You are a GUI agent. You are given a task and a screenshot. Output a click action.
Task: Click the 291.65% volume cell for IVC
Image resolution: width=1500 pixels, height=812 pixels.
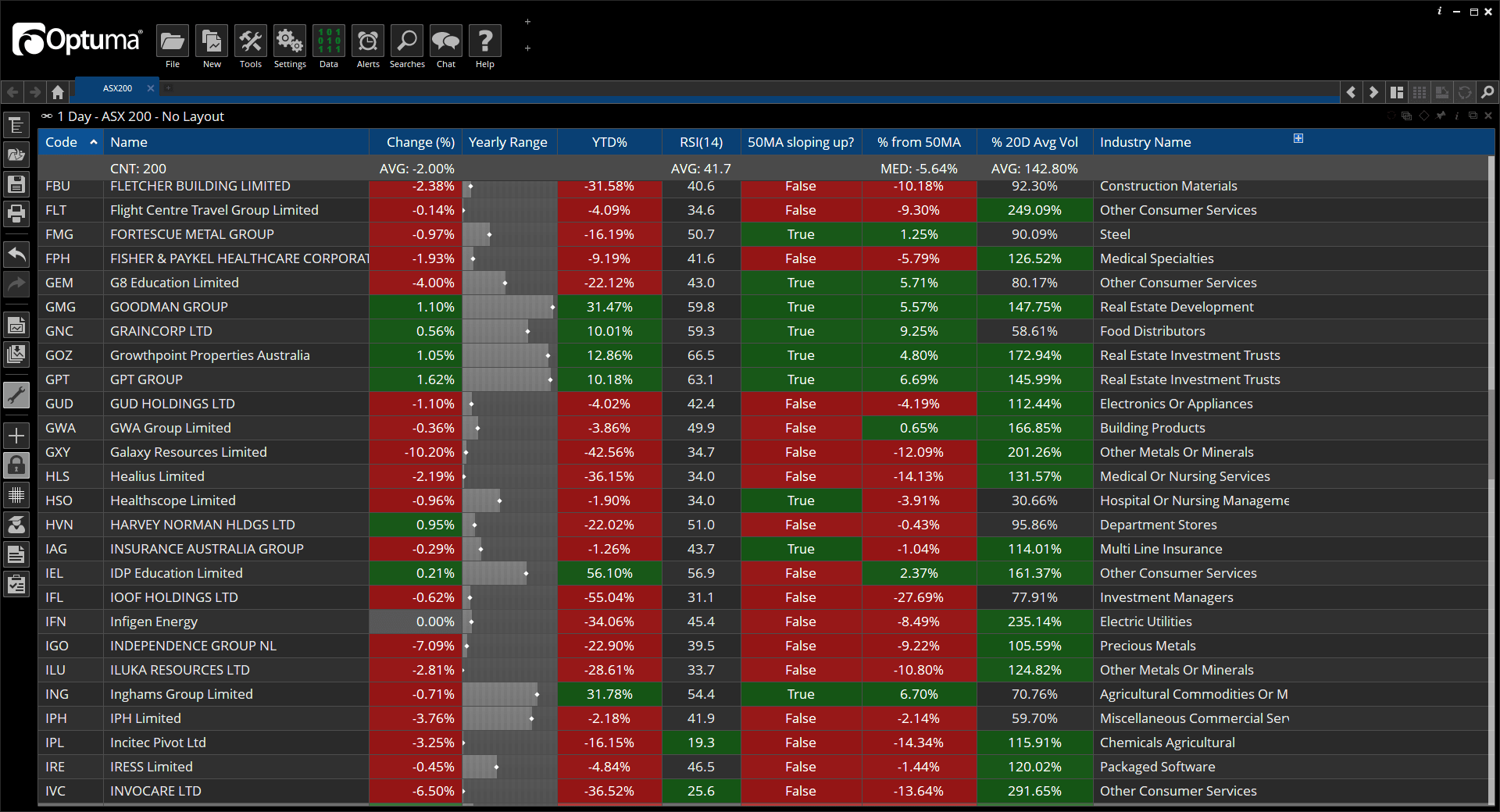click(1034, 791)
